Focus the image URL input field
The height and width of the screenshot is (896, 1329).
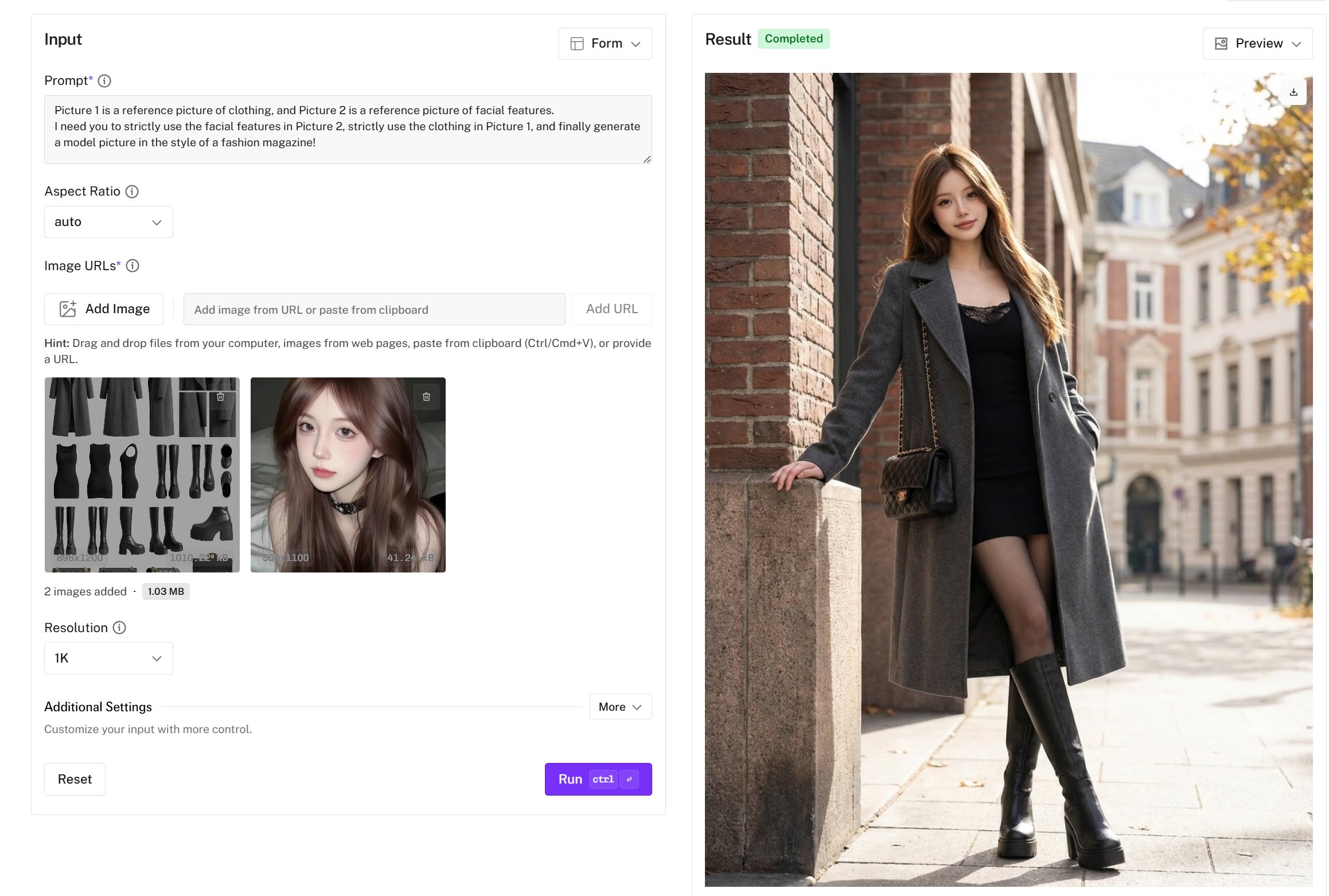click(x=374, y=310)
